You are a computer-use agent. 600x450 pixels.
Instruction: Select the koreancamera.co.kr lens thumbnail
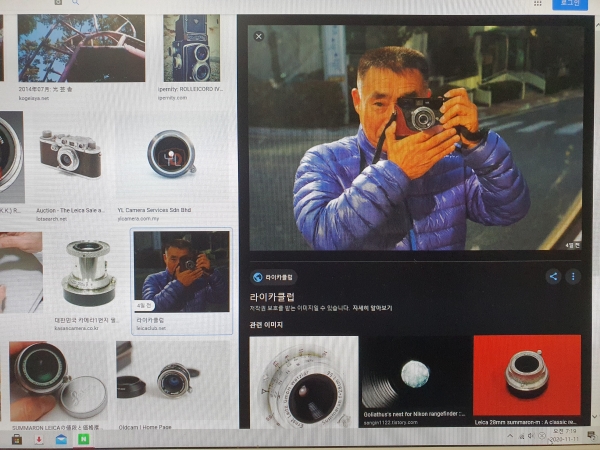coord(88,272)
